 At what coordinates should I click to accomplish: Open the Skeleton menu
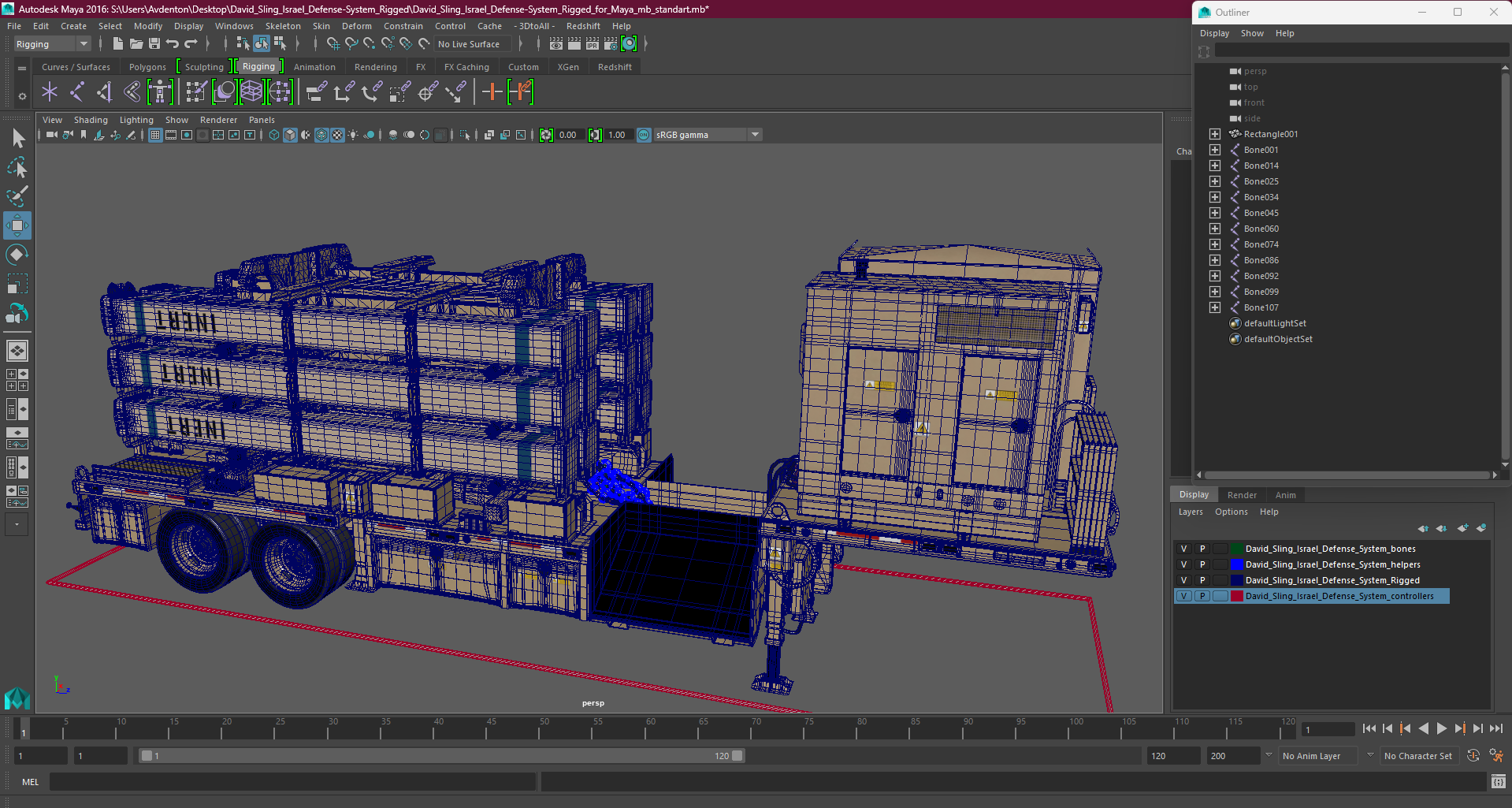pyautogui.click(x=283, y=26)
